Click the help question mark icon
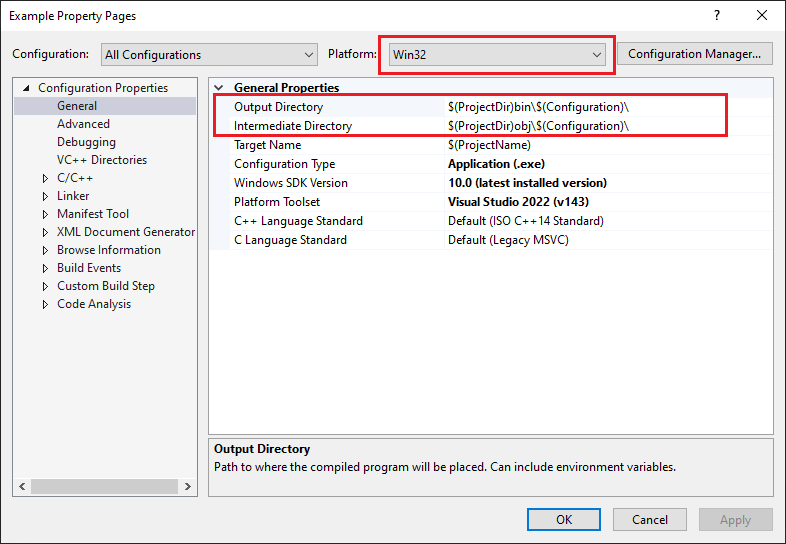 [717, 16]
